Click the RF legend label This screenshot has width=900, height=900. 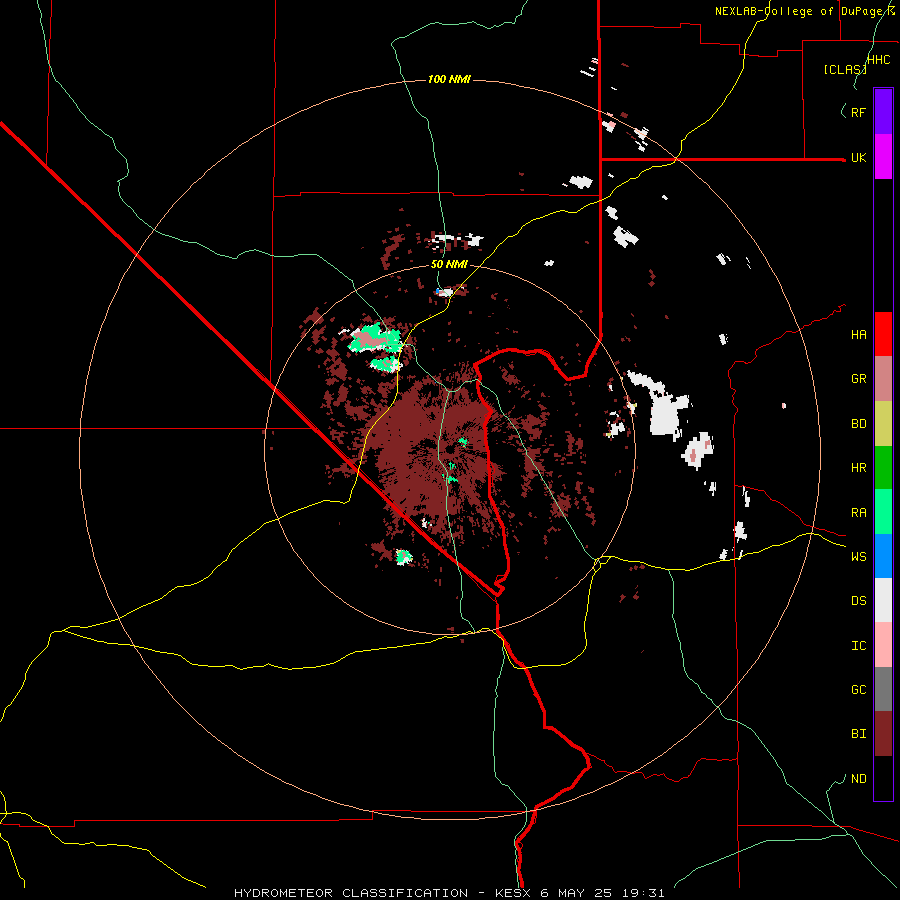tap(858, 112)
